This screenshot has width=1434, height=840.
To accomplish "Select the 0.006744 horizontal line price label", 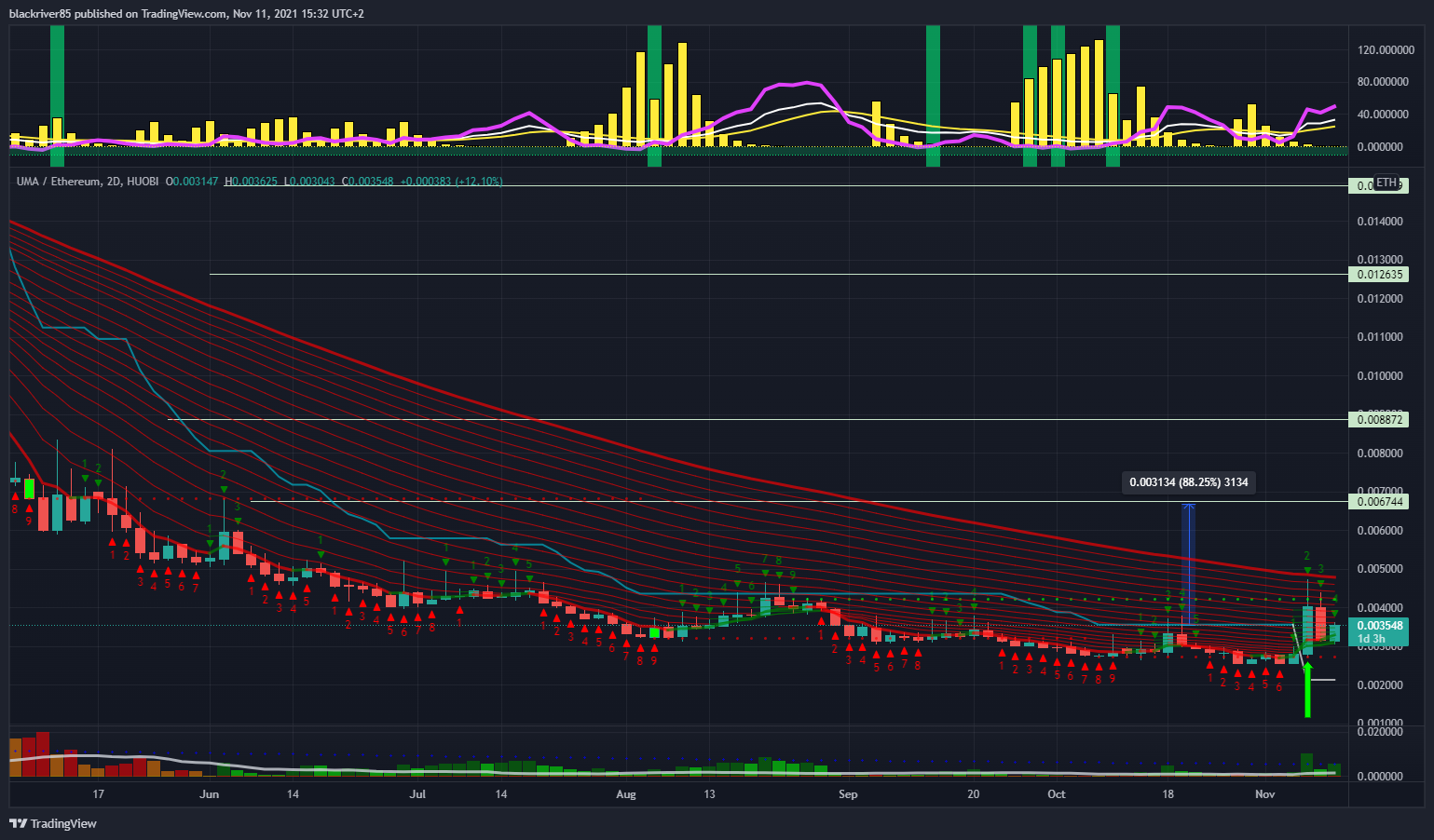I will click(x=1379, y=502).
